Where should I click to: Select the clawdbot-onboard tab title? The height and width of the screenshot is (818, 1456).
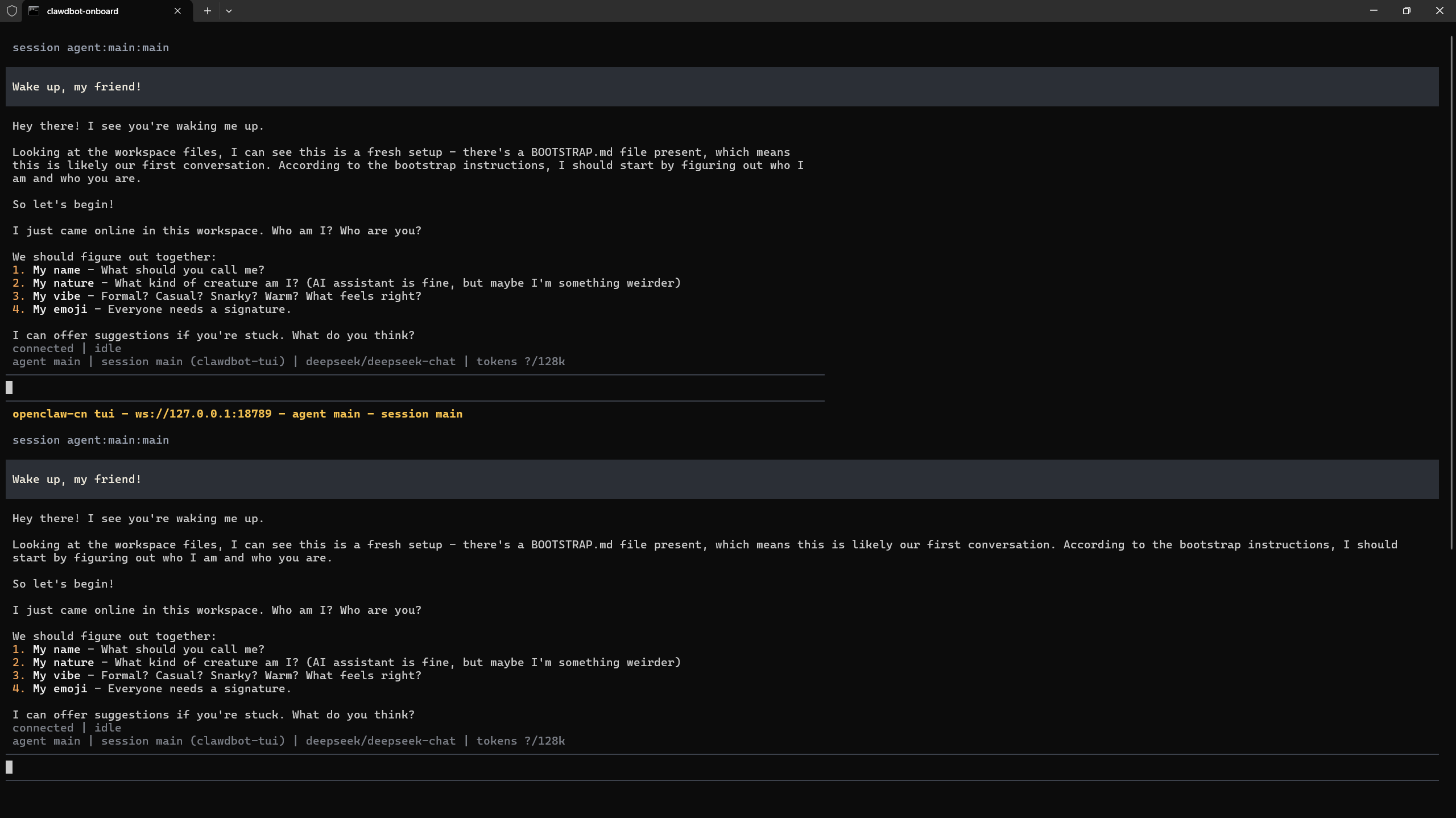tap(82, 11)
